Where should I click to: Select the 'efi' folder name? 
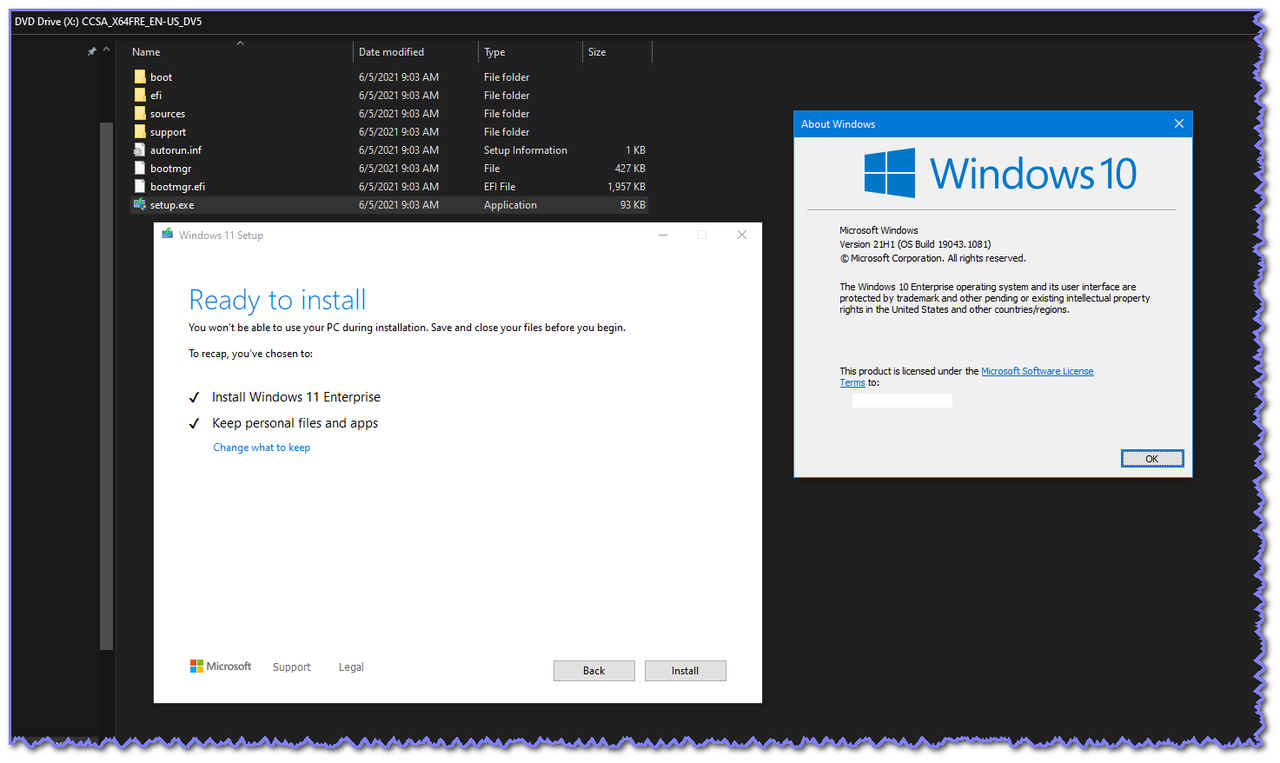click(x=156, y=95)
